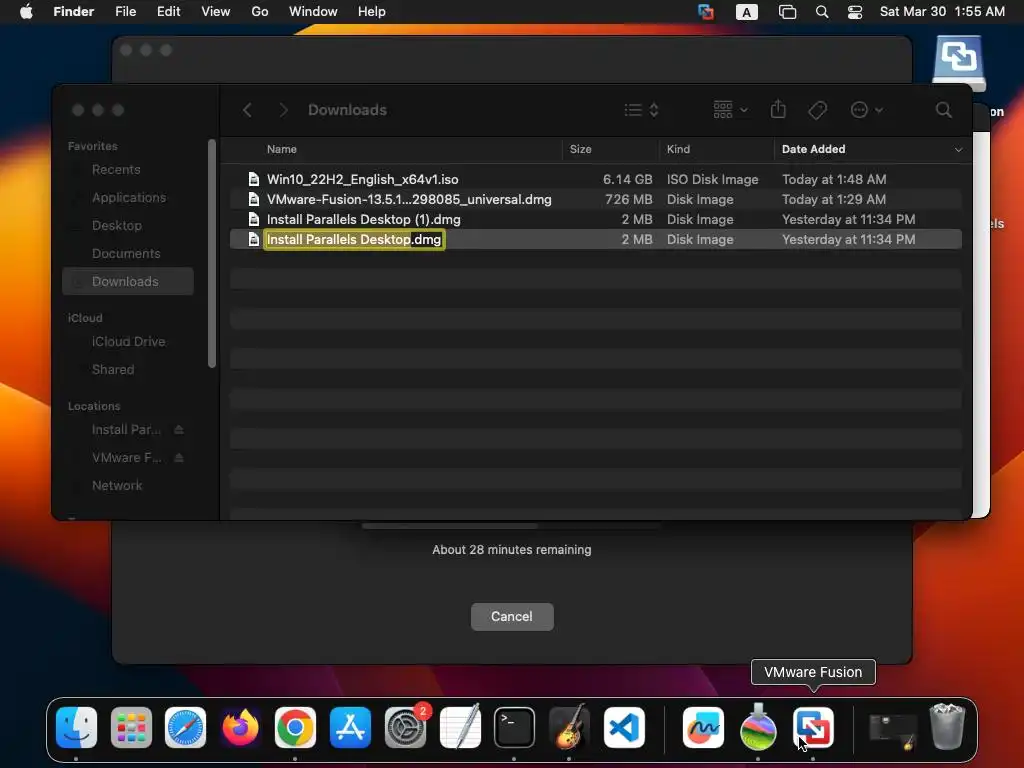
Task: Open Finder from the Dock
Action: (x=76, y=728)
